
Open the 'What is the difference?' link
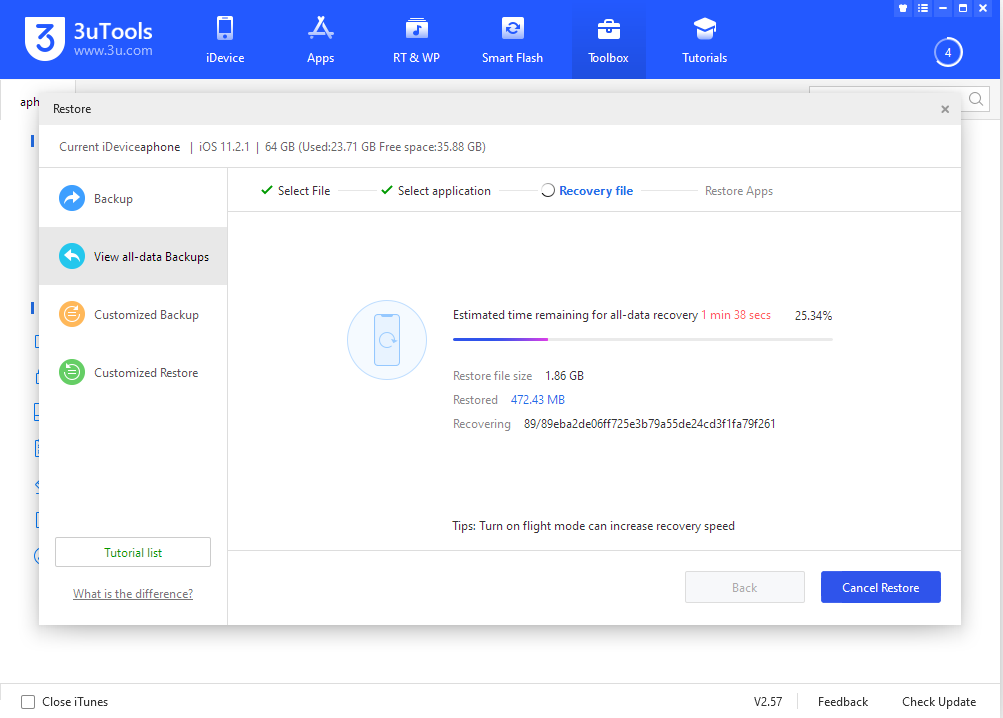click(132, 593)
